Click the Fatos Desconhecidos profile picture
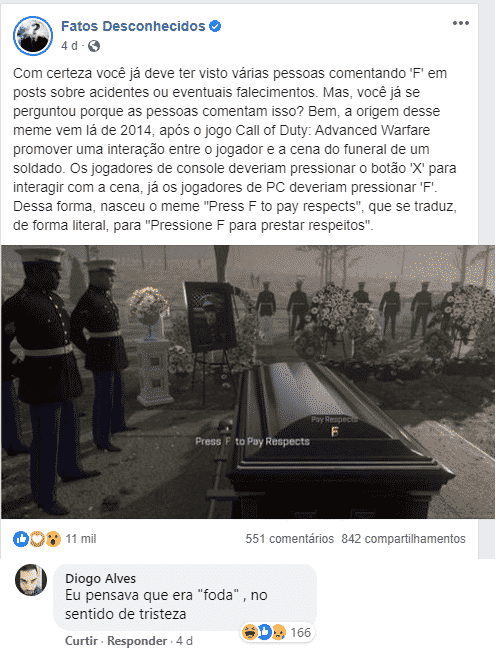Image resolution: width=496 pixels, height=652 pixels. pos(33,36)
